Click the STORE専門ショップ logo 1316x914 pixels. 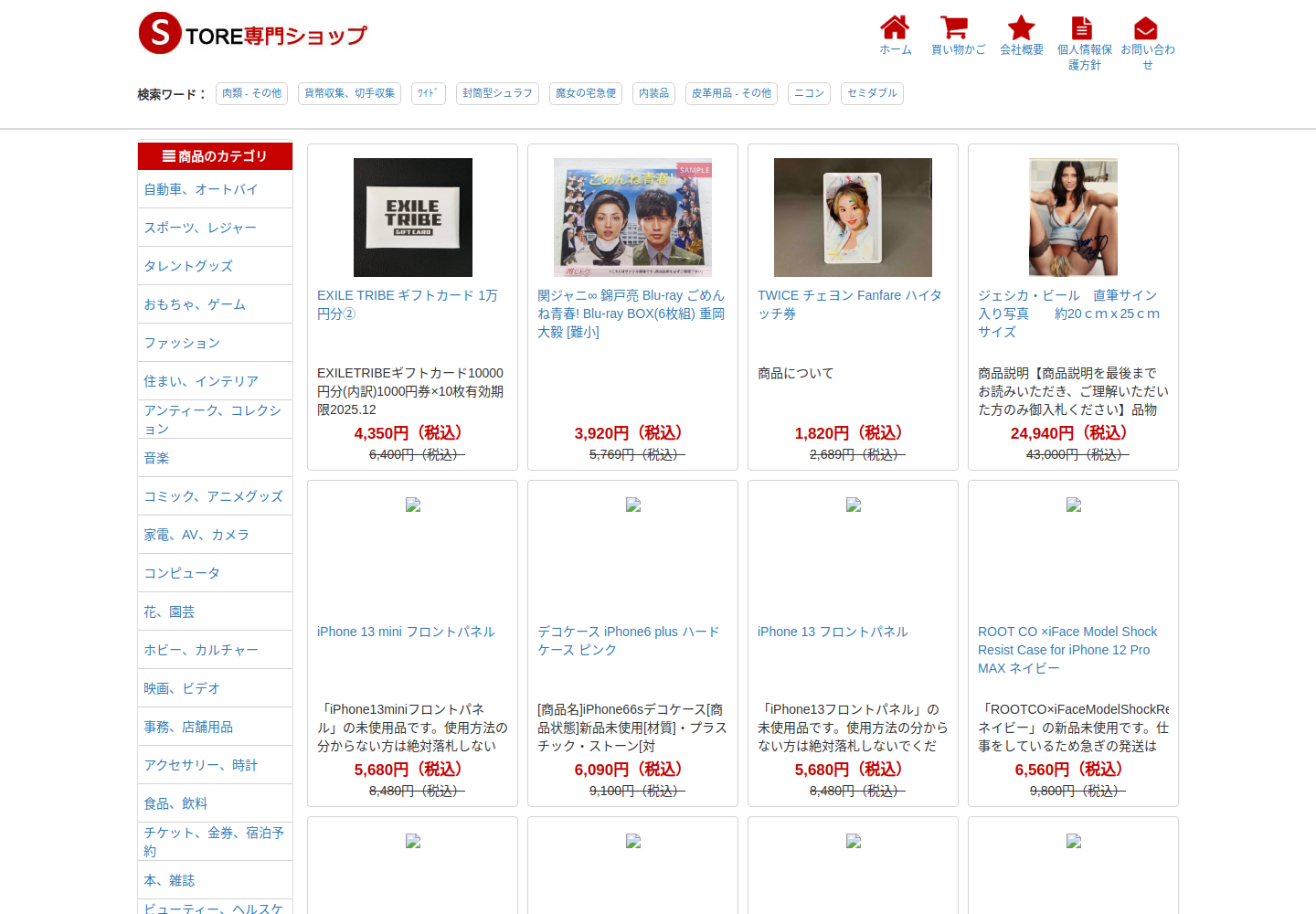[x=252, y=34]
